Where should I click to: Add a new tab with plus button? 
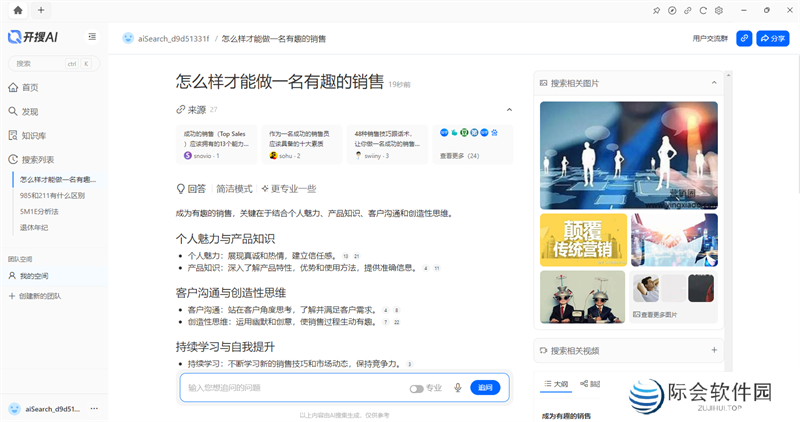(41, 10)
